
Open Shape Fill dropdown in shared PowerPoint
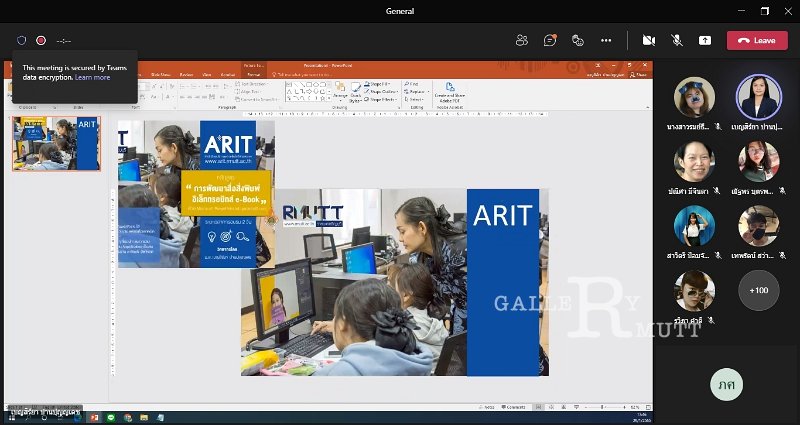point(379,84)
